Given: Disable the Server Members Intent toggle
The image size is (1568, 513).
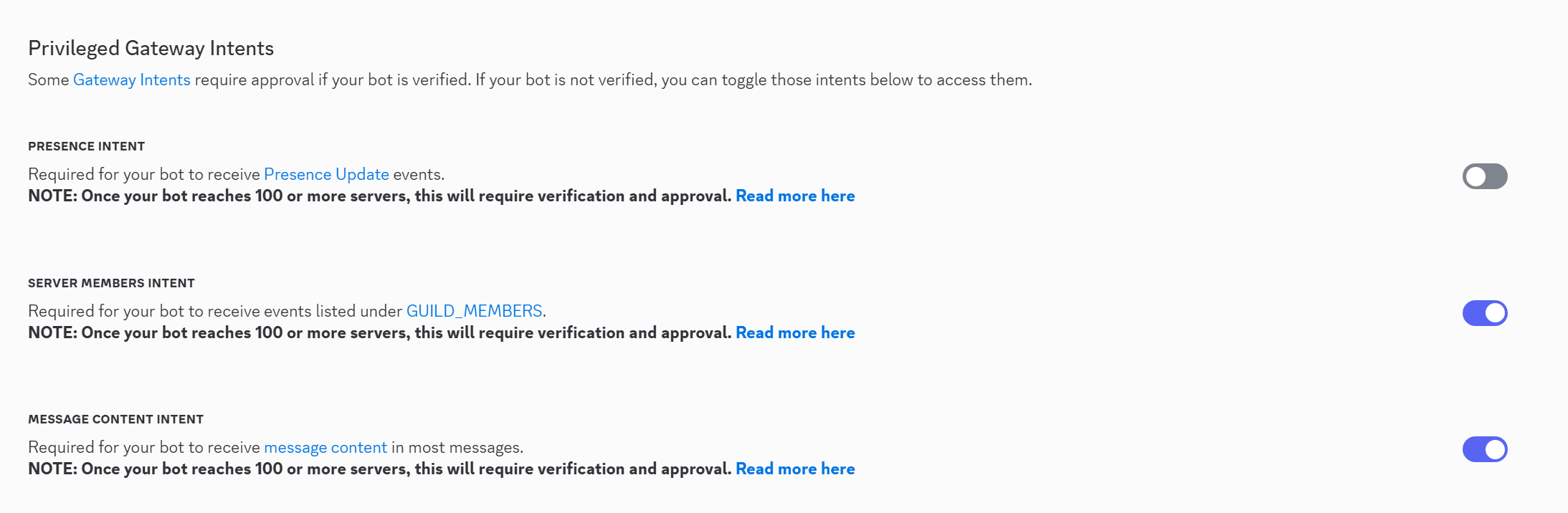Looking at the screenshot, I should coord(1484,313).
